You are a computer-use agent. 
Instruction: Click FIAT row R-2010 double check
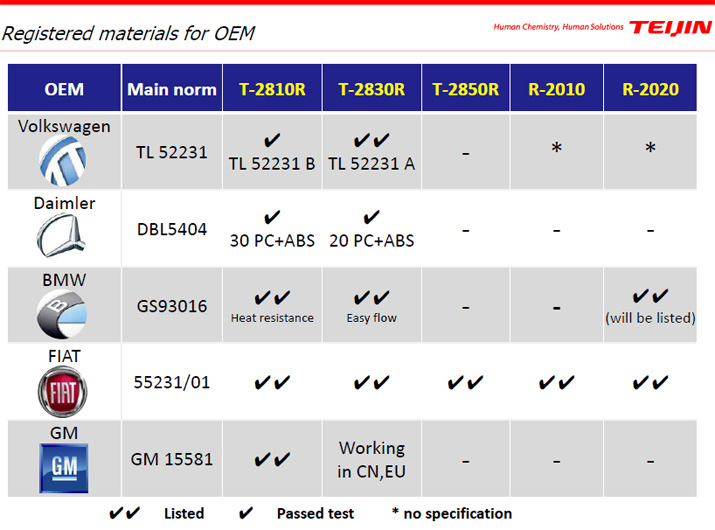[557, 382]
